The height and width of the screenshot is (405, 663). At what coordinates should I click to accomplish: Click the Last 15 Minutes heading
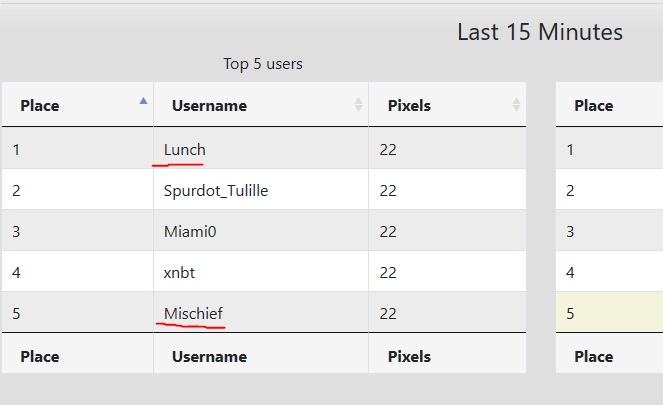click(x=540, y=32)
